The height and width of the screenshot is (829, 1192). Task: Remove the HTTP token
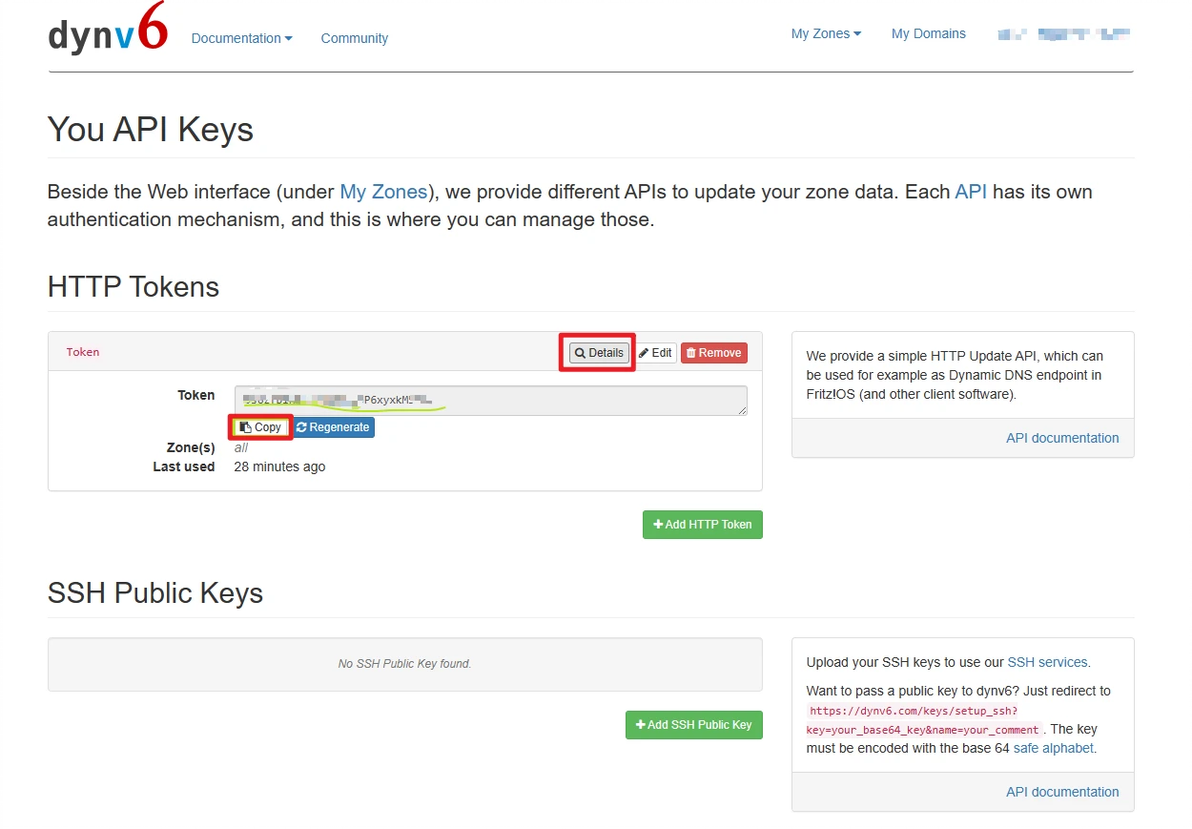coord(714,353)
